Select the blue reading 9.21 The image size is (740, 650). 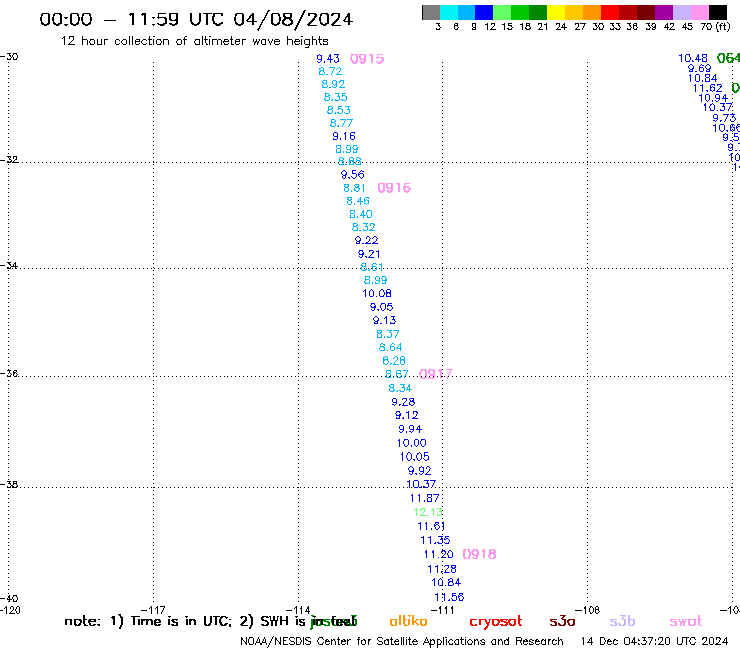coord(369,254)
